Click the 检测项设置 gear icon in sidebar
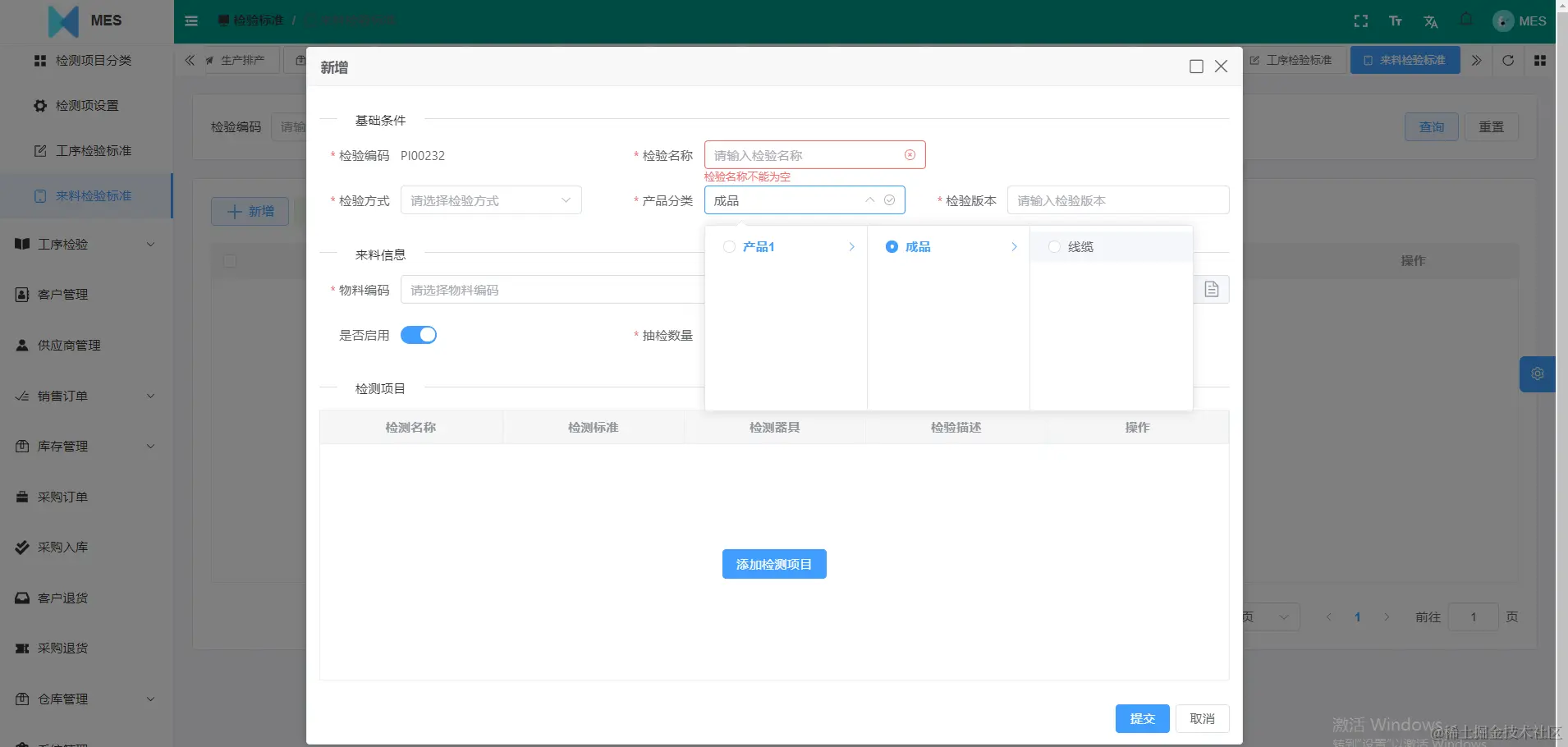 click(39, 106)
